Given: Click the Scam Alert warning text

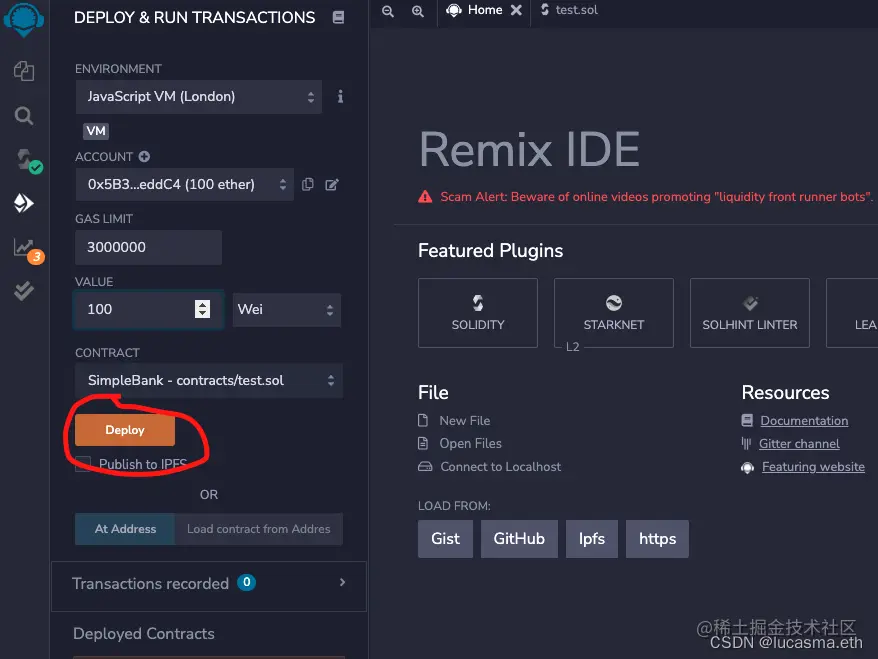Looking at the screenshot, I should coord(656,197).
